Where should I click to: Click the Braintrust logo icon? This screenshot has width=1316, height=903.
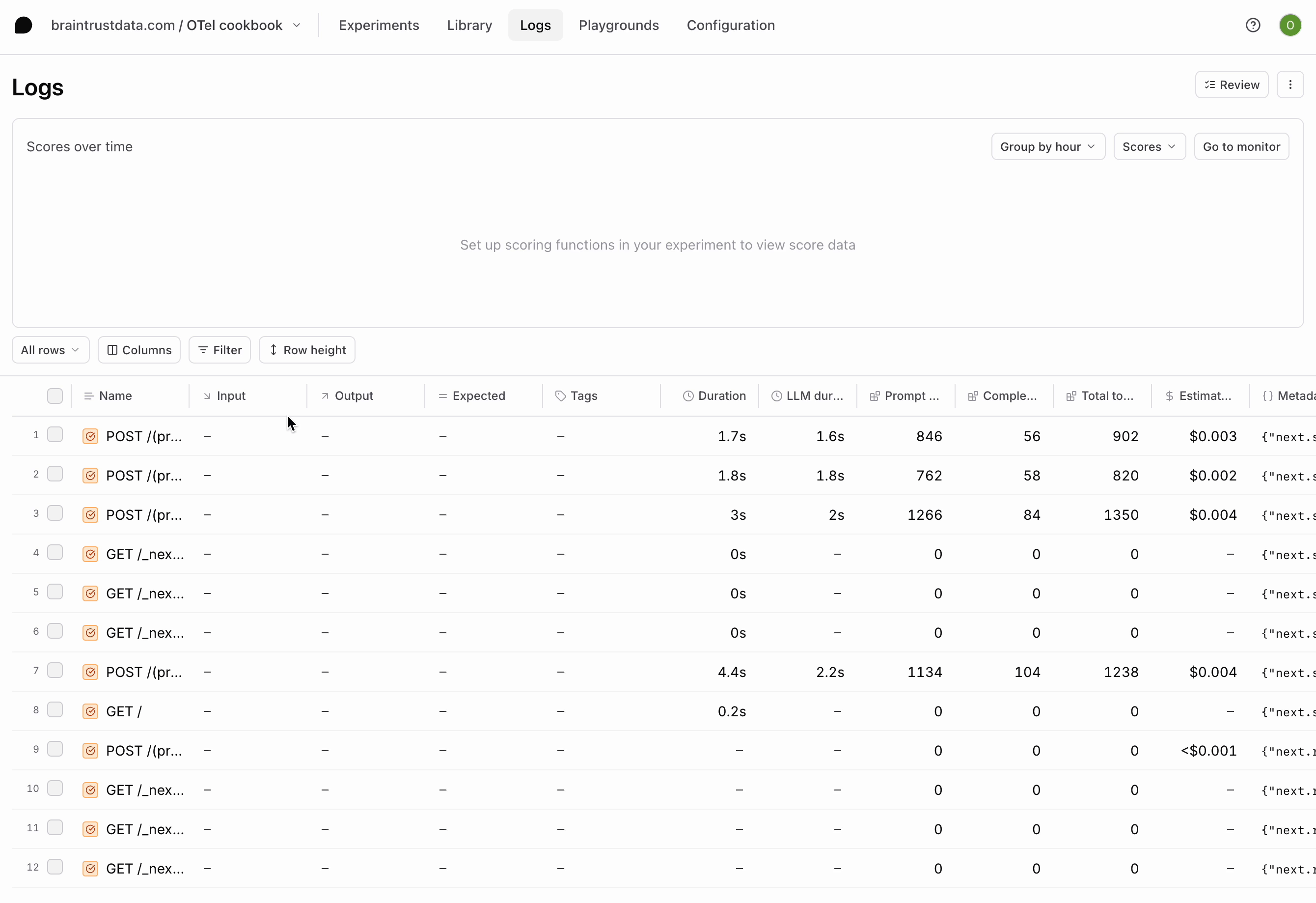pyautogui.click(x=23, y=25)
